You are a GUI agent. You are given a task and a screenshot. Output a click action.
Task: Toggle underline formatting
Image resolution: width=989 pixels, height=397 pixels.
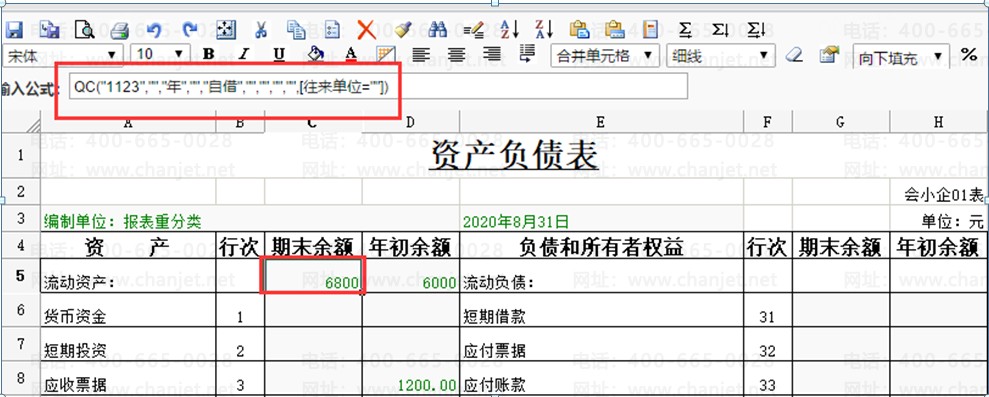pos(279,54)
